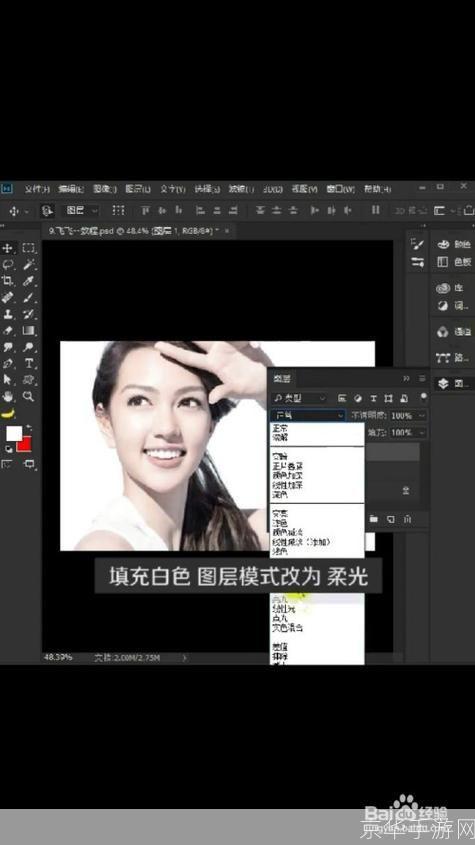This screenshot has height=845, width=475.
Task: Switch to the 图层 panel tab
Action: coord(281,378)
